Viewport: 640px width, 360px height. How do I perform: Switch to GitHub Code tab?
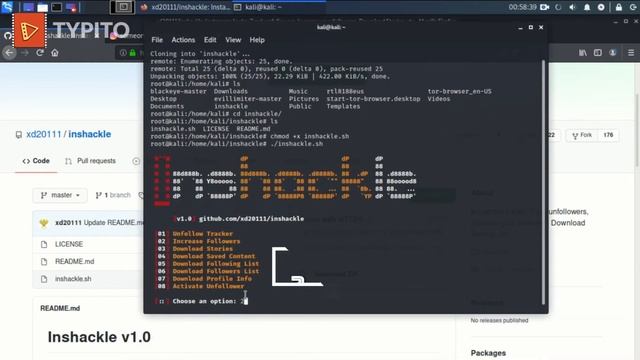tap(36, 161)
